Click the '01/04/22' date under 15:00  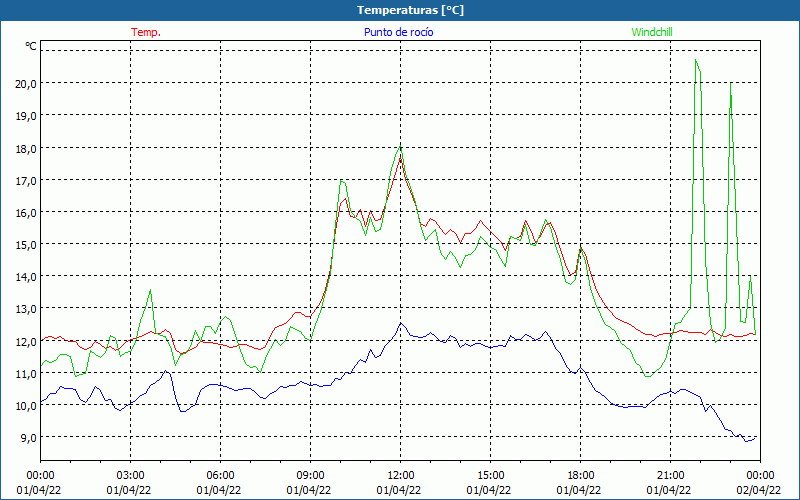489,490
